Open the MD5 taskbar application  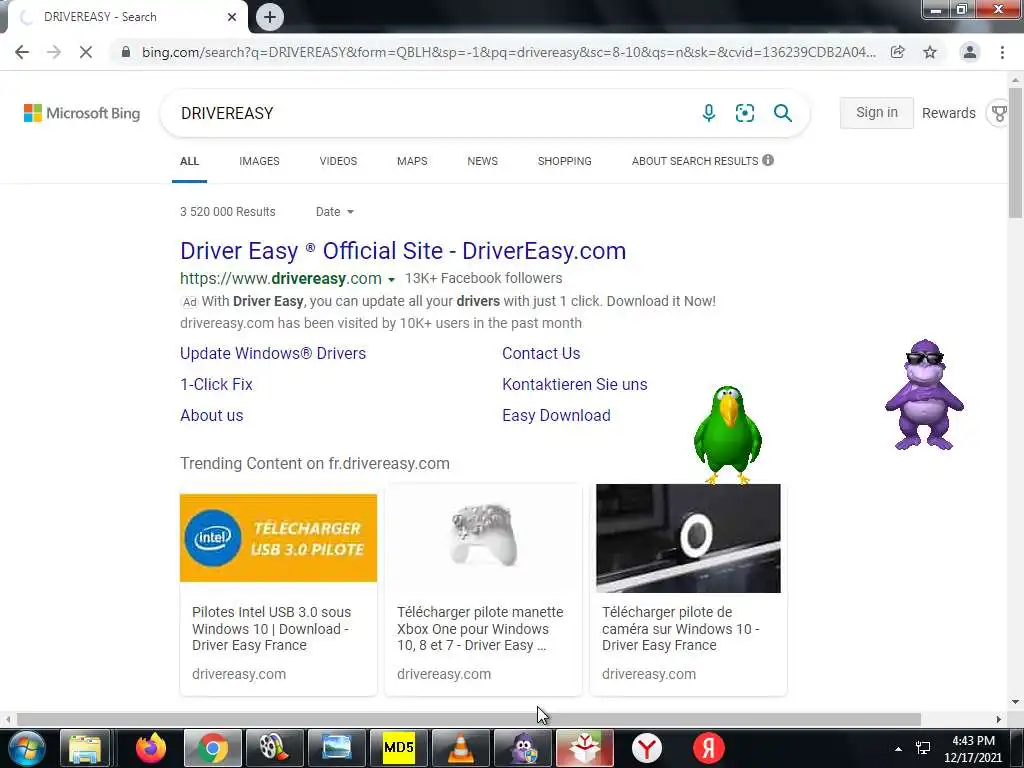tap(398, 748)
